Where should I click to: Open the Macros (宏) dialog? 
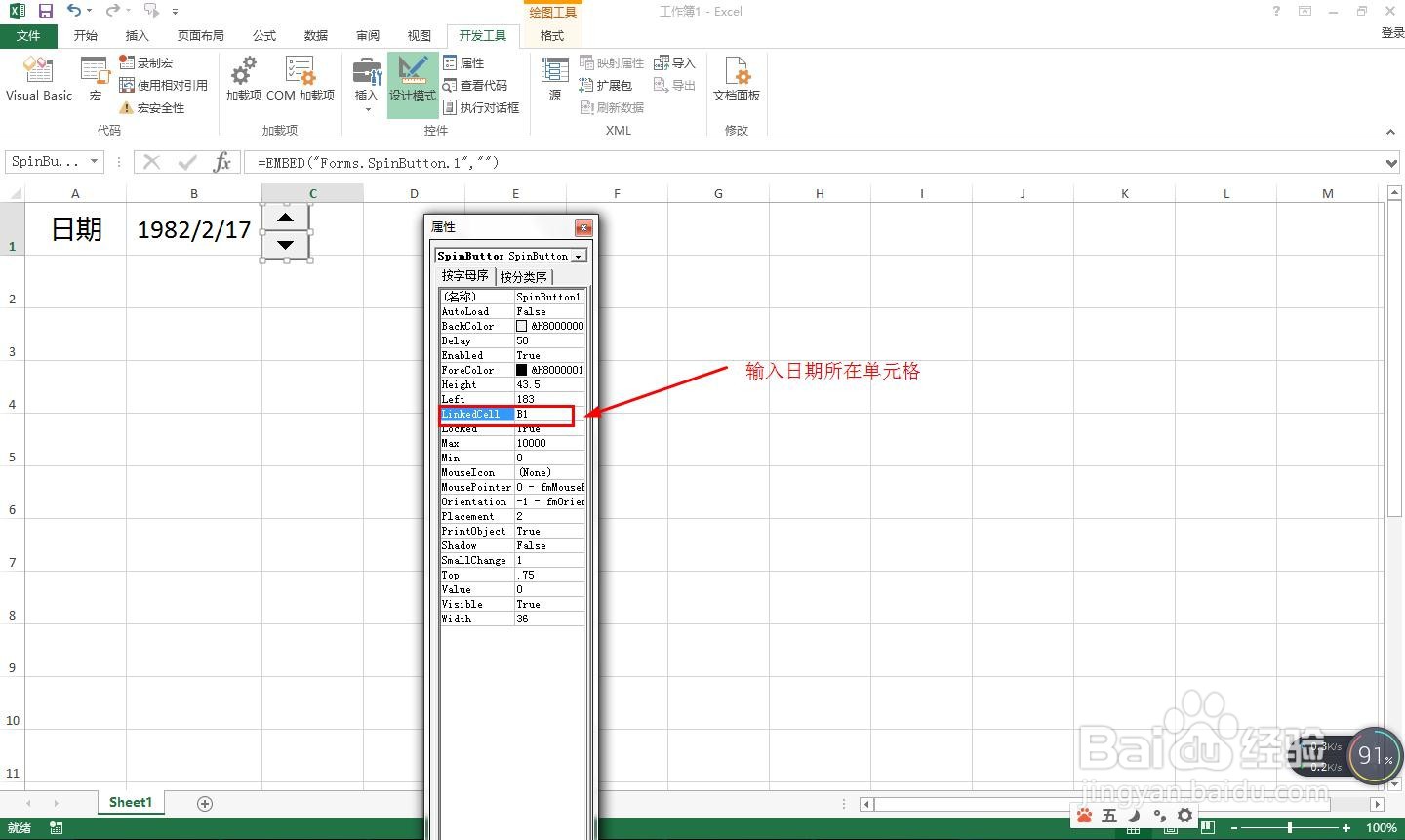[95, 79]
